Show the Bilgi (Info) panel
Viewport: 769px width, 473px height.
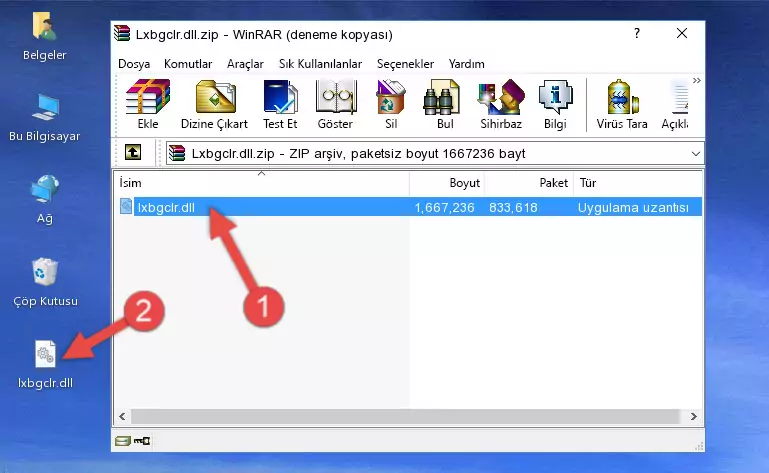(555, 105)
